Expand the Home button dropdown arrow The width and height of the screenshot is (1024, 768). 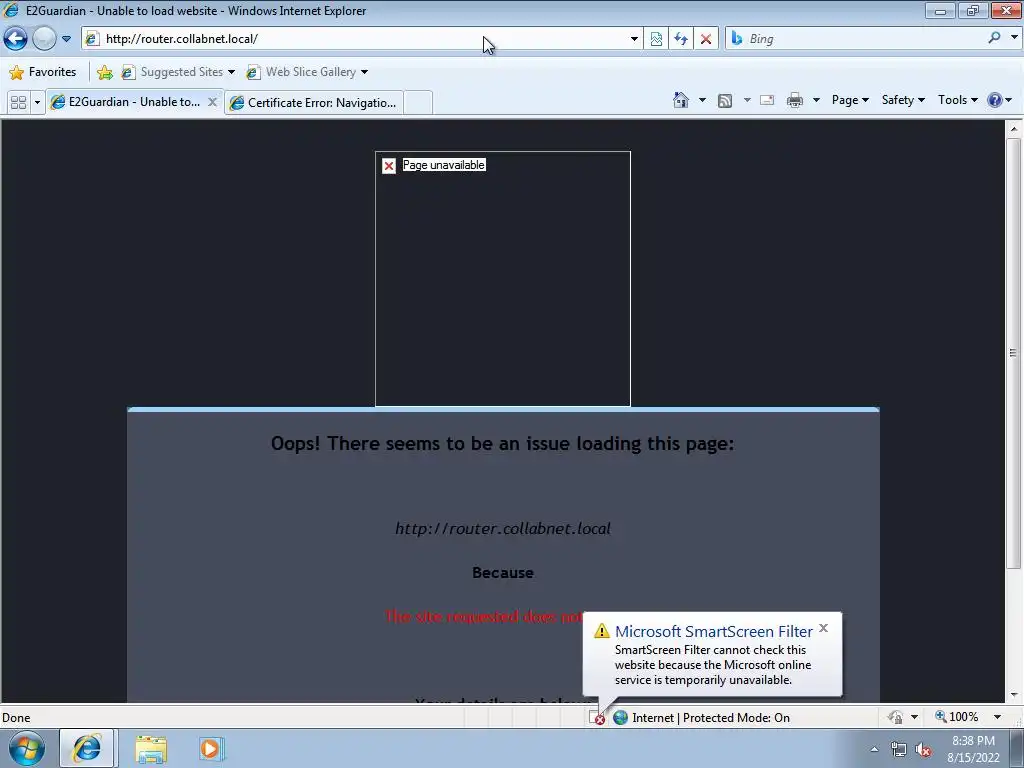[x=702, y=100]
